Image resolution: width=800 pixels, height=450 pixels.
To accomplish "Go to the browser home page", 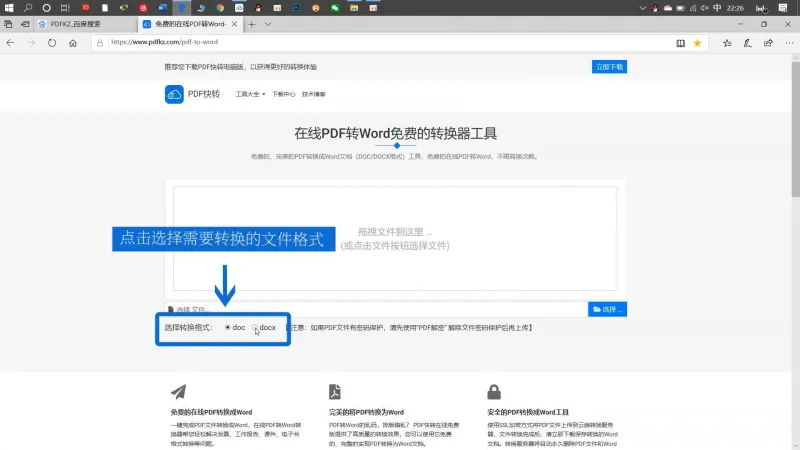I will tap(73, 43).
